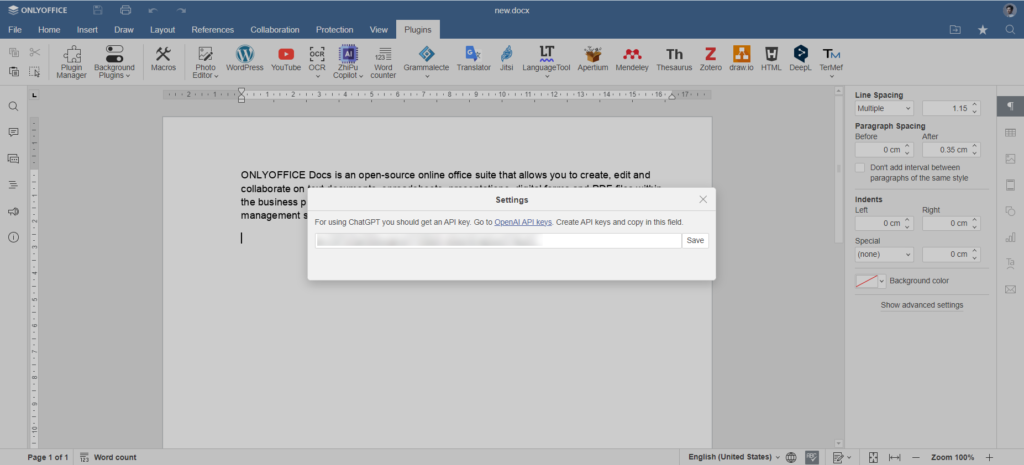Launch the WordPress plugin
The width and height of the screenshot is (1024, 465).
[244, 58]
